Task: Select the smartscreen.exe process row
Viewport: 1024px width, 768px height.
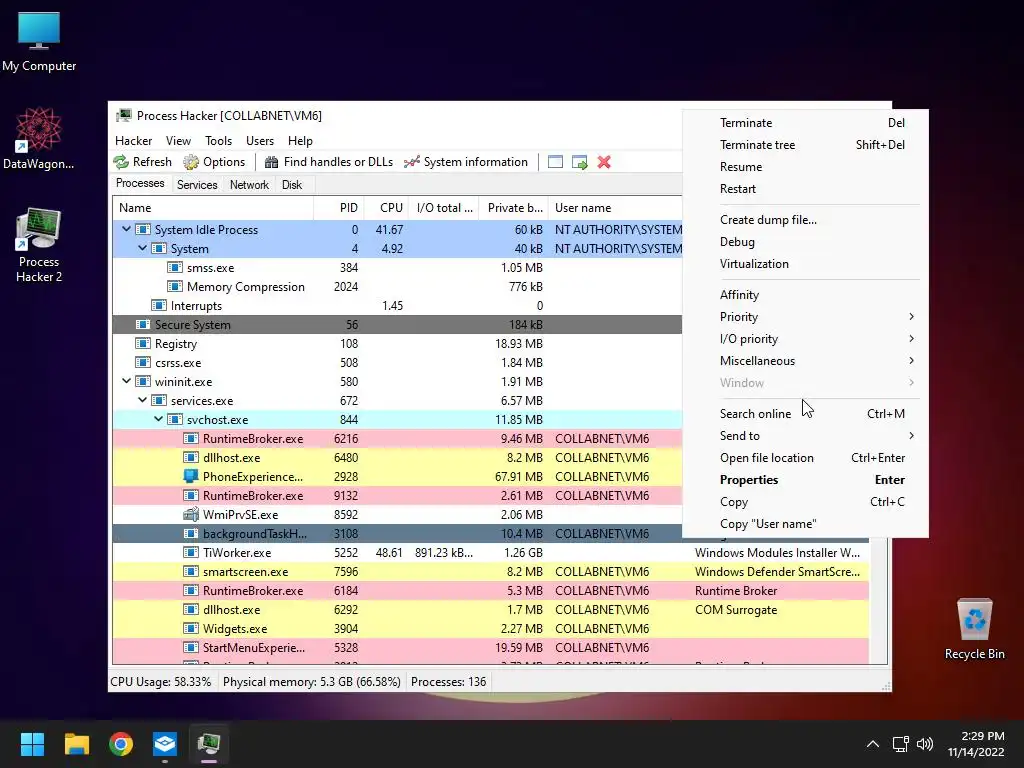Action: pyautogui.click(x=490, y=571)
